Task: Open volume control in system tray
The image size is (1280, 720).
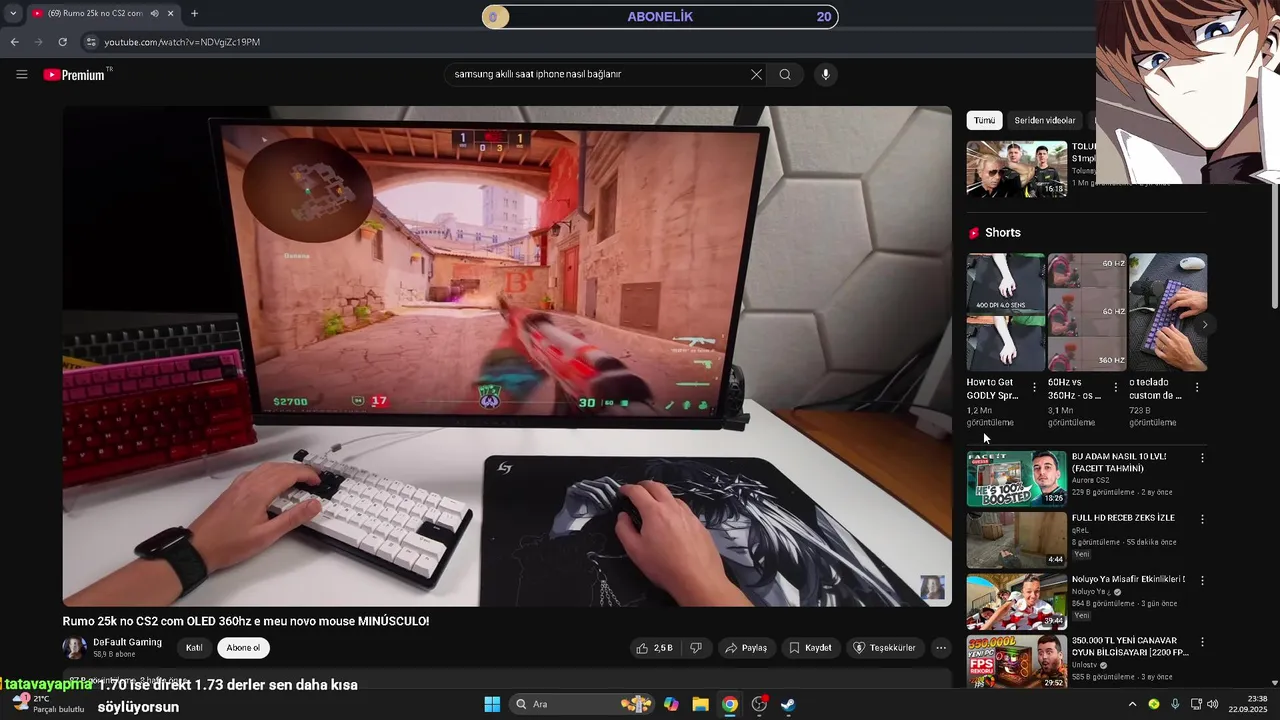Action: tap(1213, 704)
